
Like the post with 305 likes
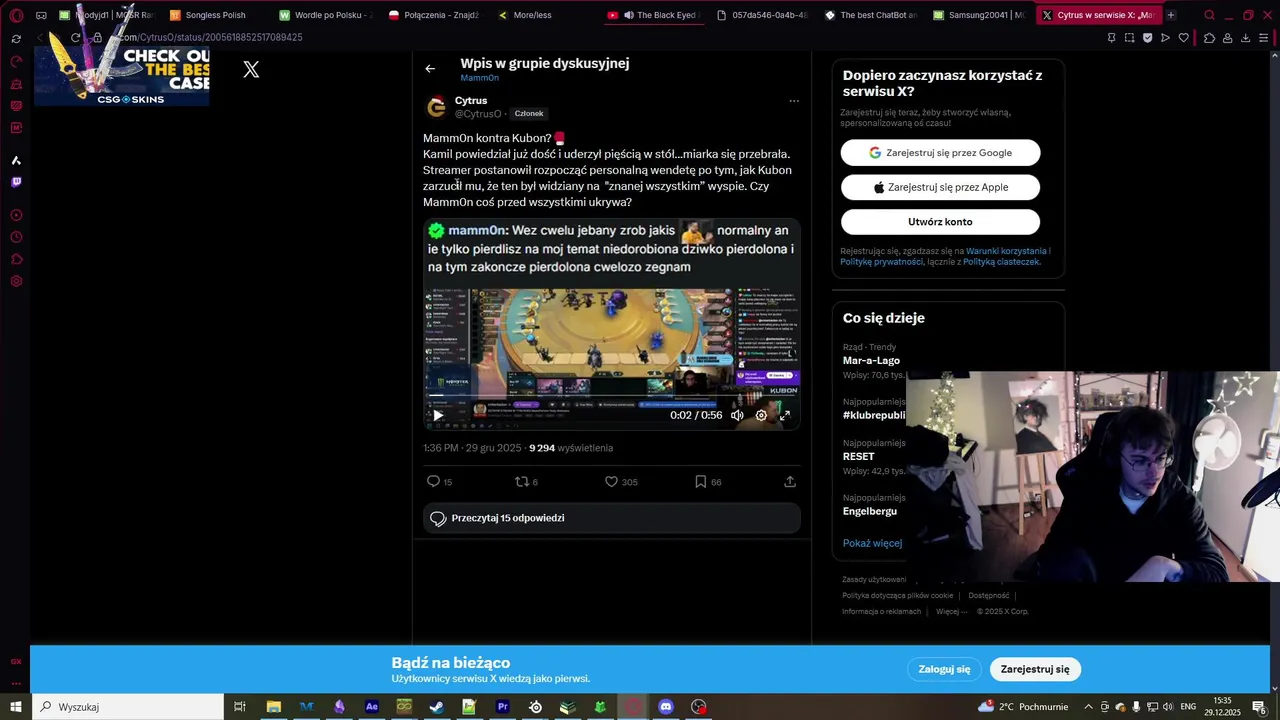pos(611,481)
